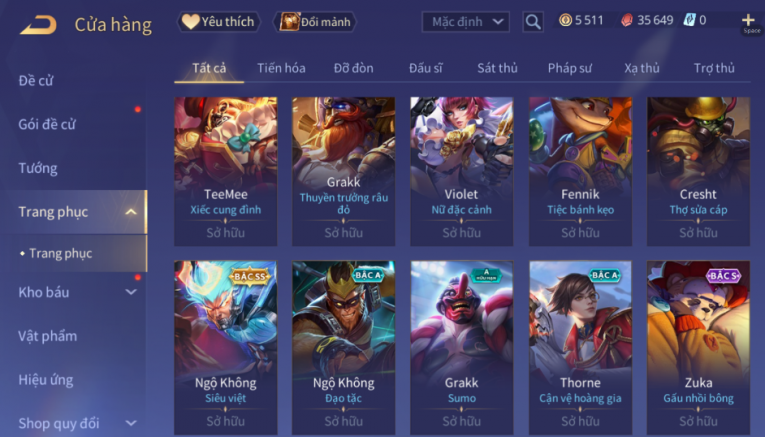This screenshot has width=765, height=437.
Task: Switch to the Pháp sư tab
Action: point(569,68)
